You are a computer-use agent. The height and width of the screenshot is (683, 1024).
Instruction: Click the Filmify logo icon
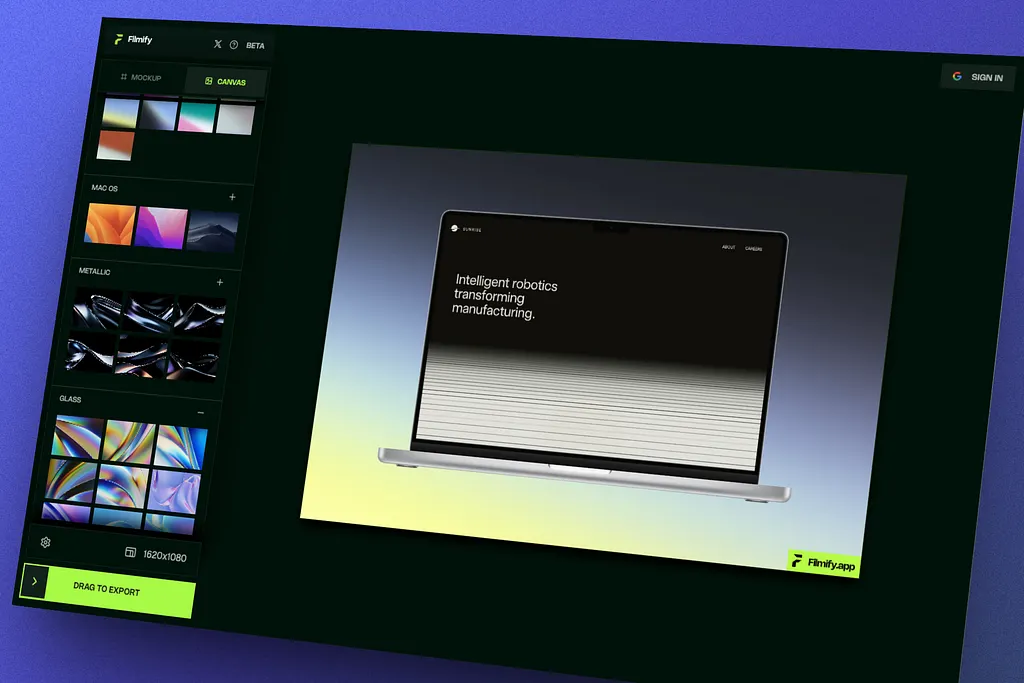120,39
